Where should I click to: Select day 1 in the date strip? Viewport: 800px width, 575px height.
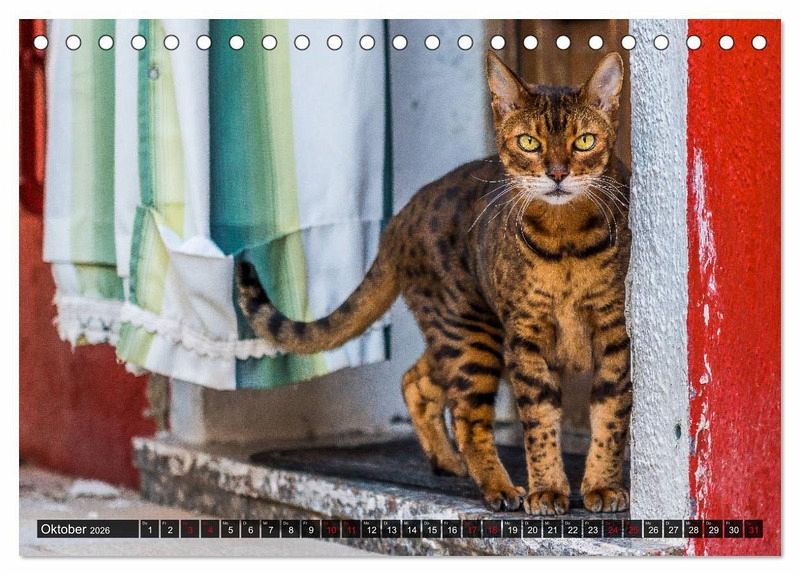149,529
